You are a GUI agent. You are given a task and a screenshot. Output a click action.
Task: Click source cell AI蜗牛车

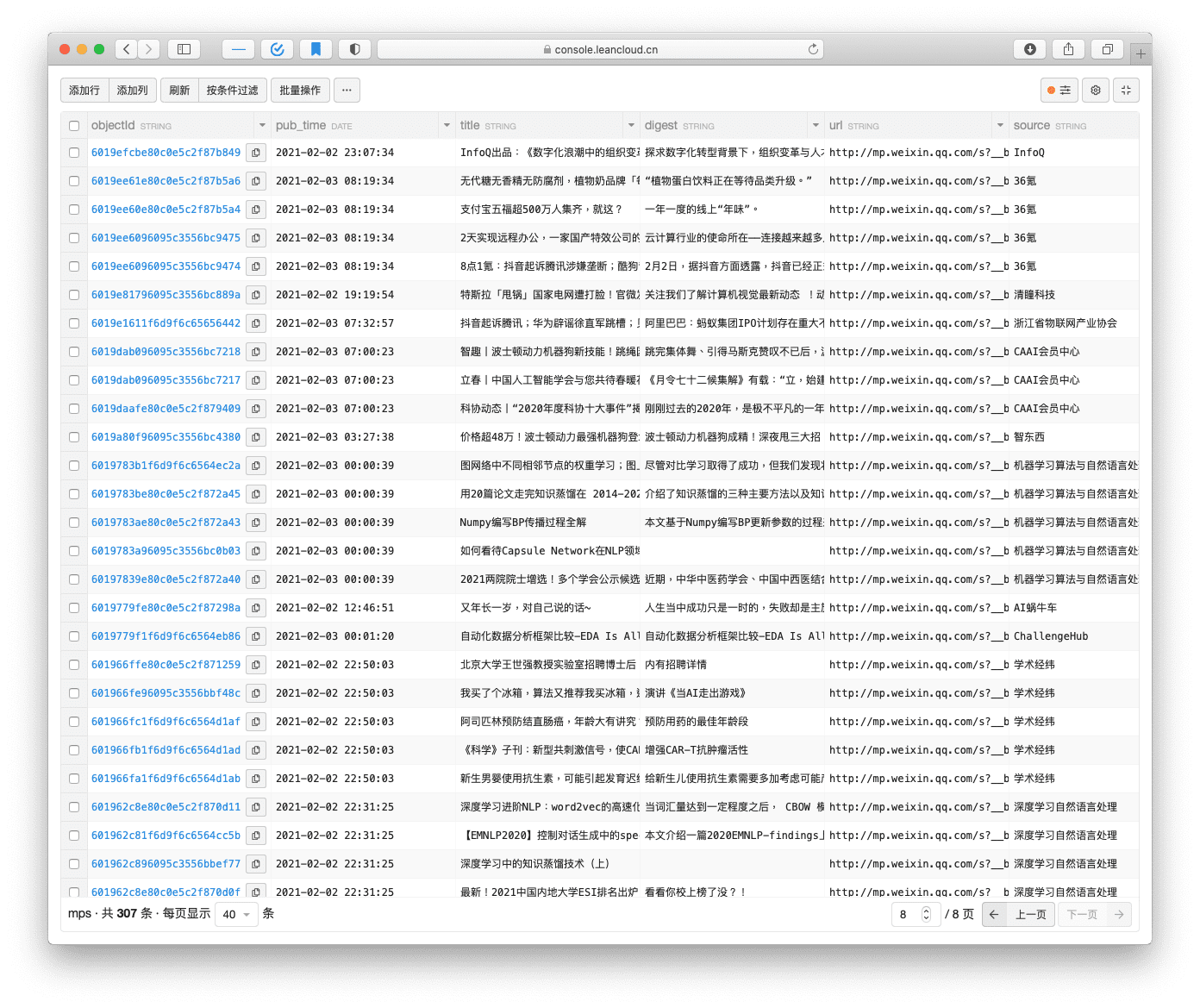pyautogui.click(x=1035, y=608)
